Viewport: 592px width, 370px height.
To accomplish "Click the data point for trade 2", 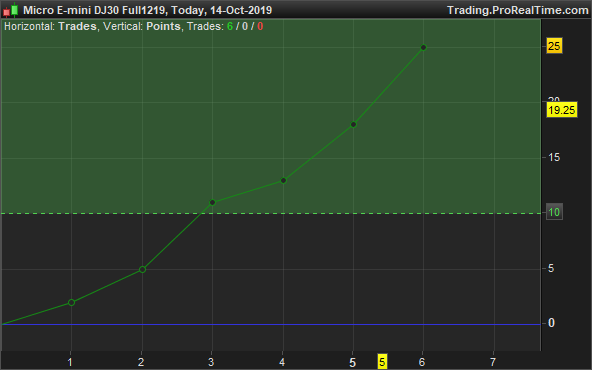I will tap(142, 270).
